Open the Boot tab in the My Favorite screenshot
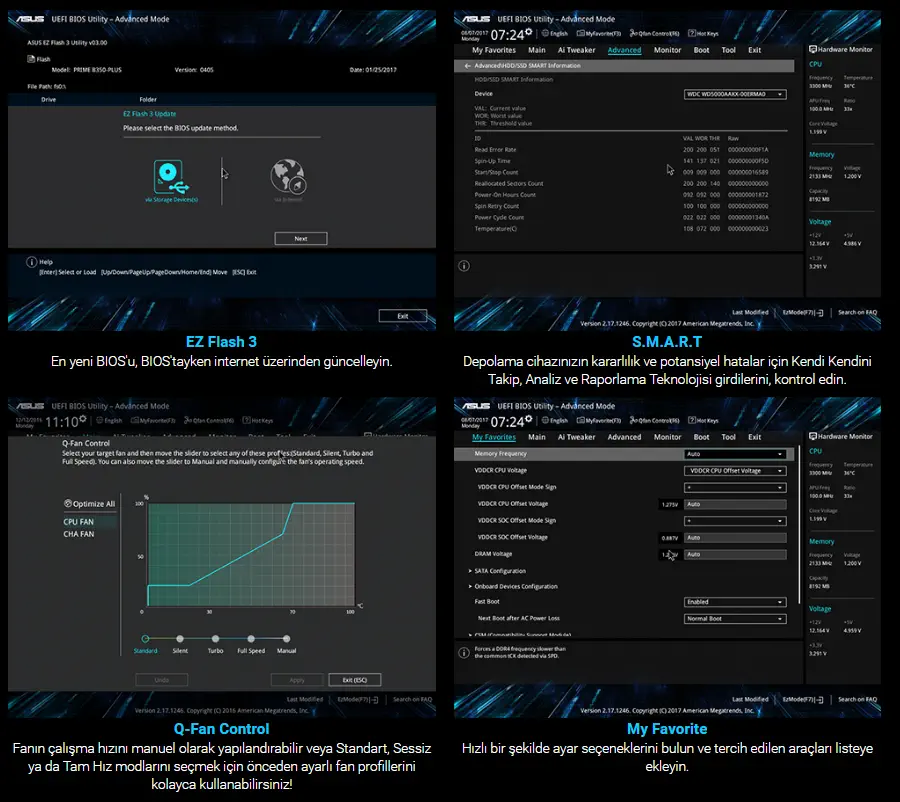Screen dimensions: 900x802 (x=701, y=437)
